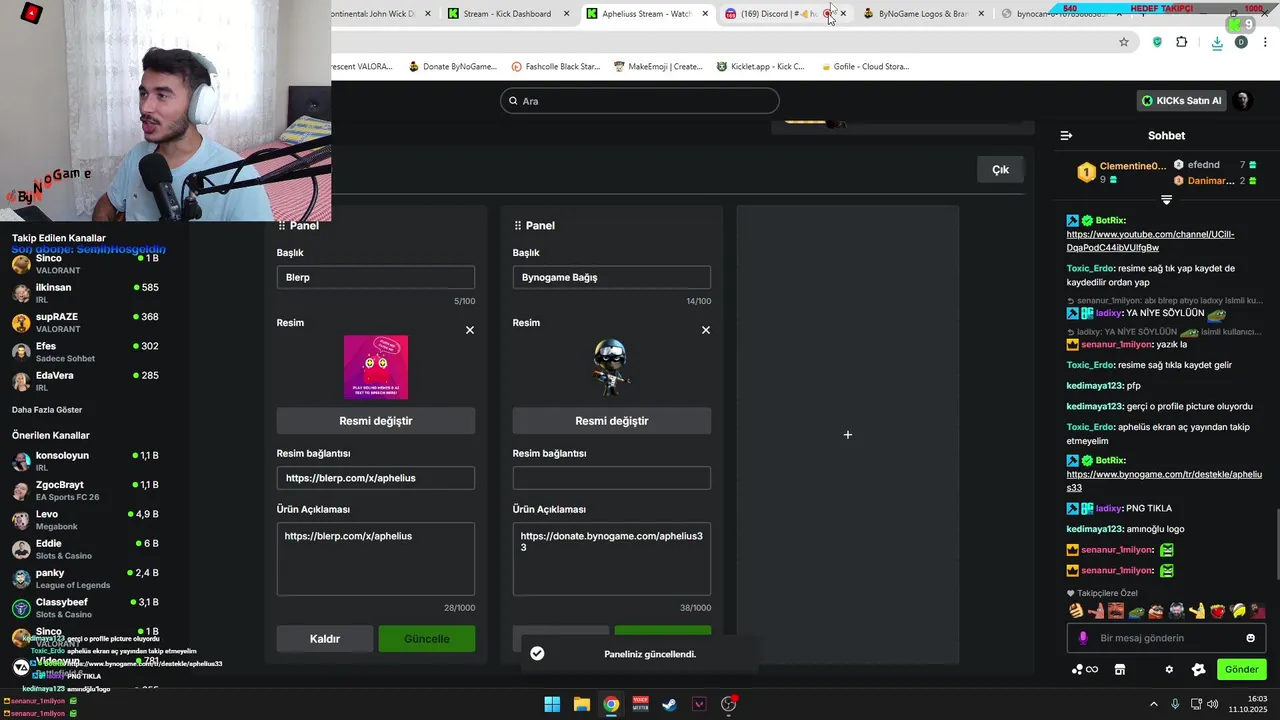Select the Apheliuss Stream browser tab
This screenshot has width=1280, height=720.
click(646, 14)
